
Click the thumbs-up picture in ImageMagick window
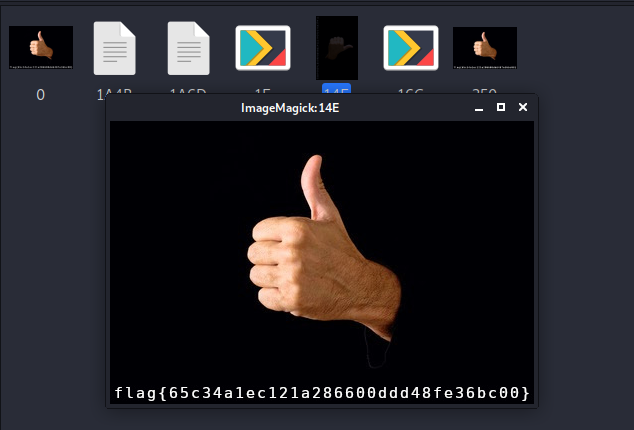click(x=322, y=262)
